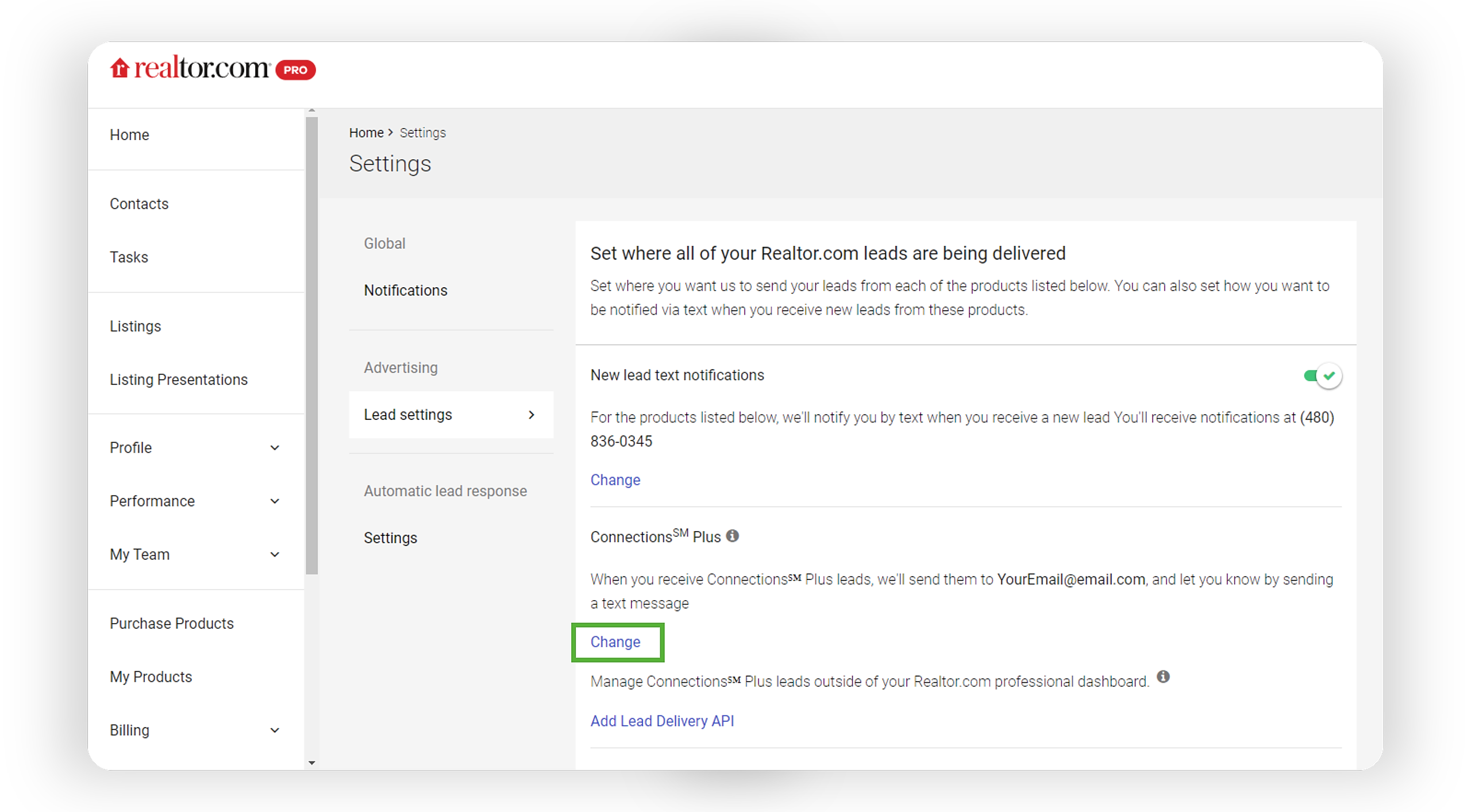This screenshot has width=1471, height=812.
Task: Expand the Billing menu chevron
Action: click(275, 730)
